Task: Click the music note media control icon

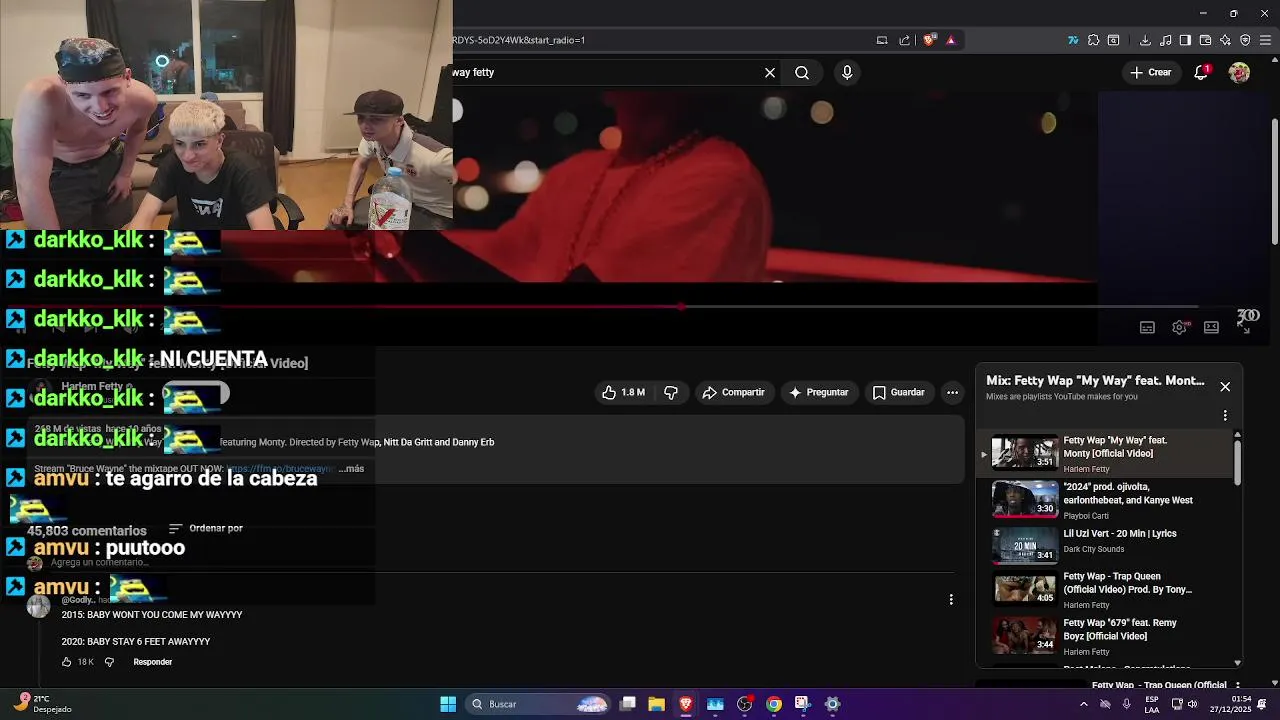Action: tap(1166, 40)
